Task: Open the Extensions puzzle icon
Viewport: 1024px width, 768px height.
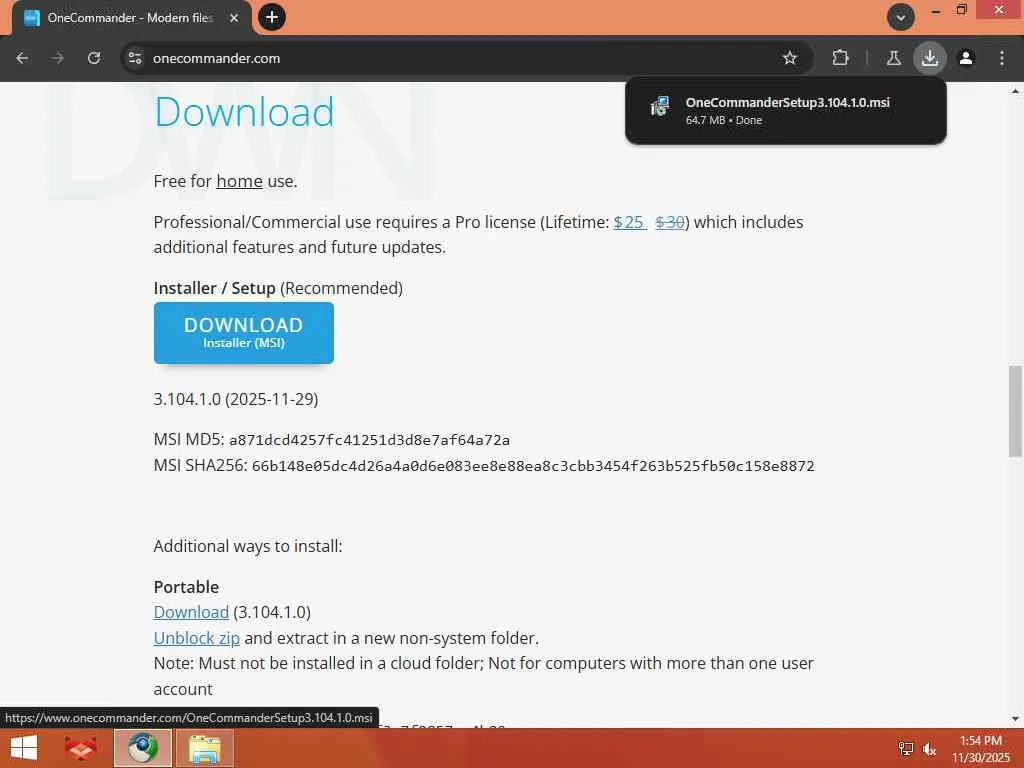Action: click(840, 58)
